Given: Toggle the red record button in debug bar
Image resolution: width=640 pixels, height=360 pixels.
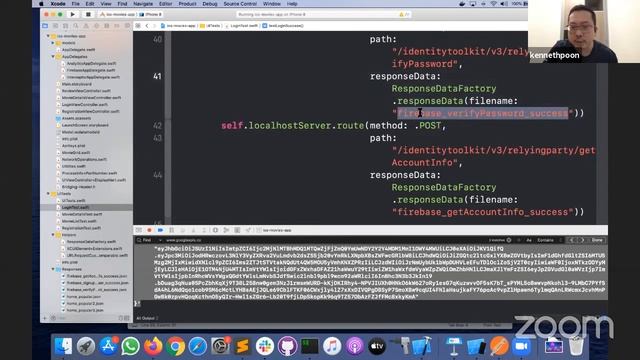Looking at the screenshot, I should pos(149,230).
